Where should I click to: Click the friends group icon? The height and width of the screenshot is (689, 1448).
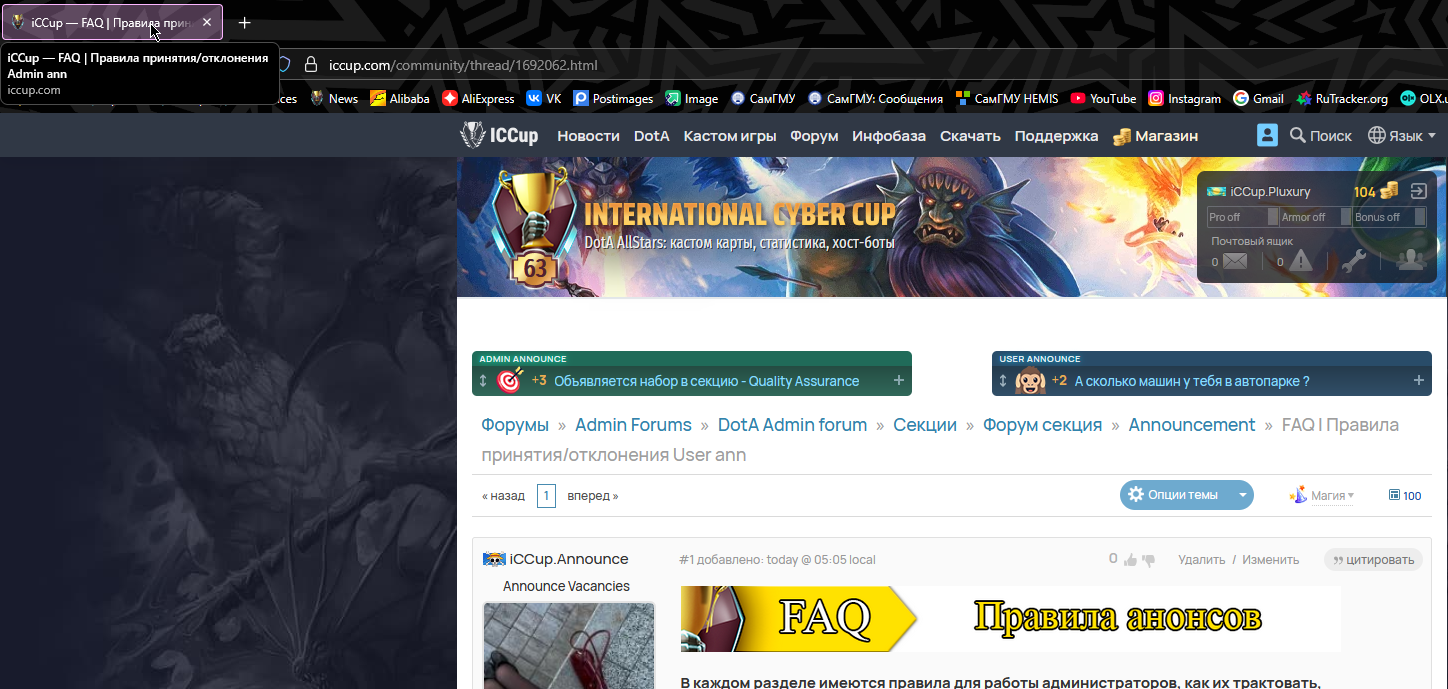point(1411,260)
